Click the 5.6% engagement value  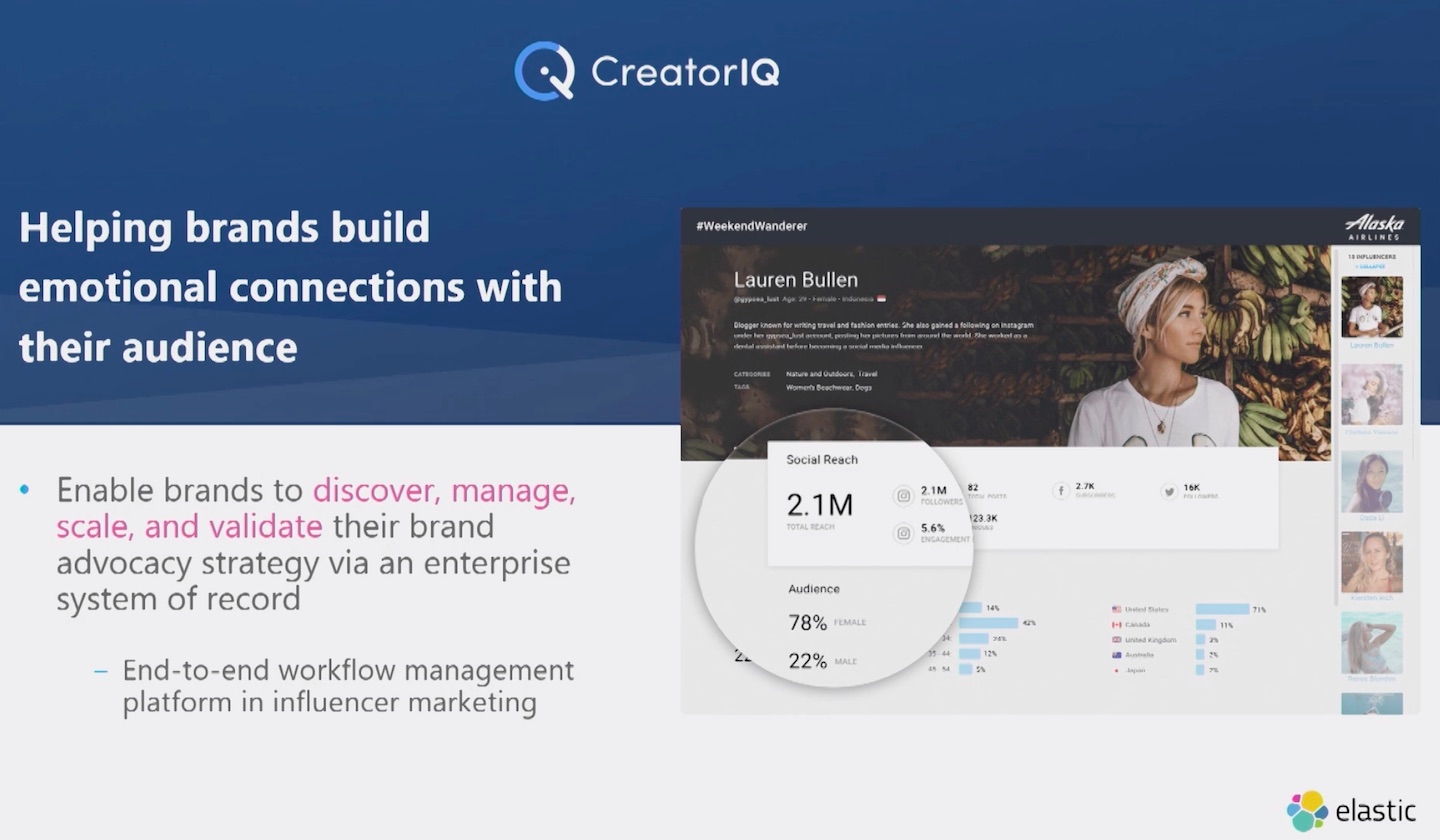tap(933, 528)
